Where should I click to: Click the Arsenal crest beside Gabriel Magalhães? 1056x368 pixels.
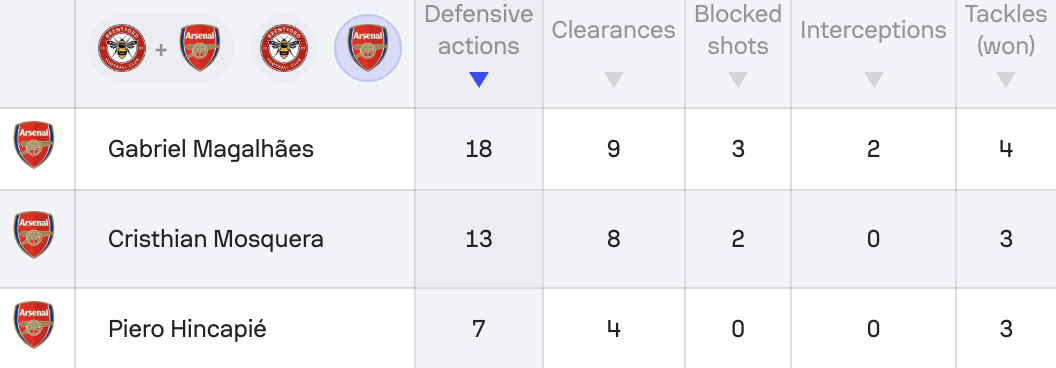click(34, 145)
